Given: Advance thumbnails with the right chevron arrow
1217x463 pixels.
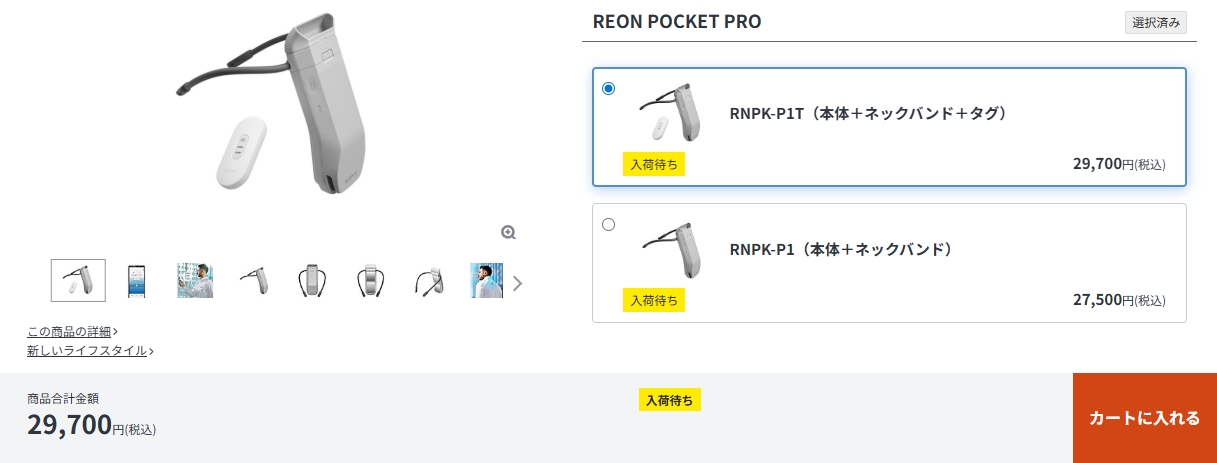Looking at the screenshot, I should [517, 283].
